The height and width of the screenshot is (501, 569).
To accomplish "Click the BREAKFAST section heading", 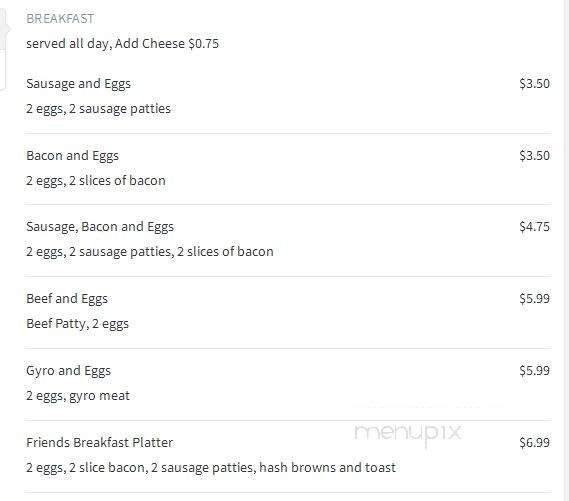I will (x=60, y=19).
